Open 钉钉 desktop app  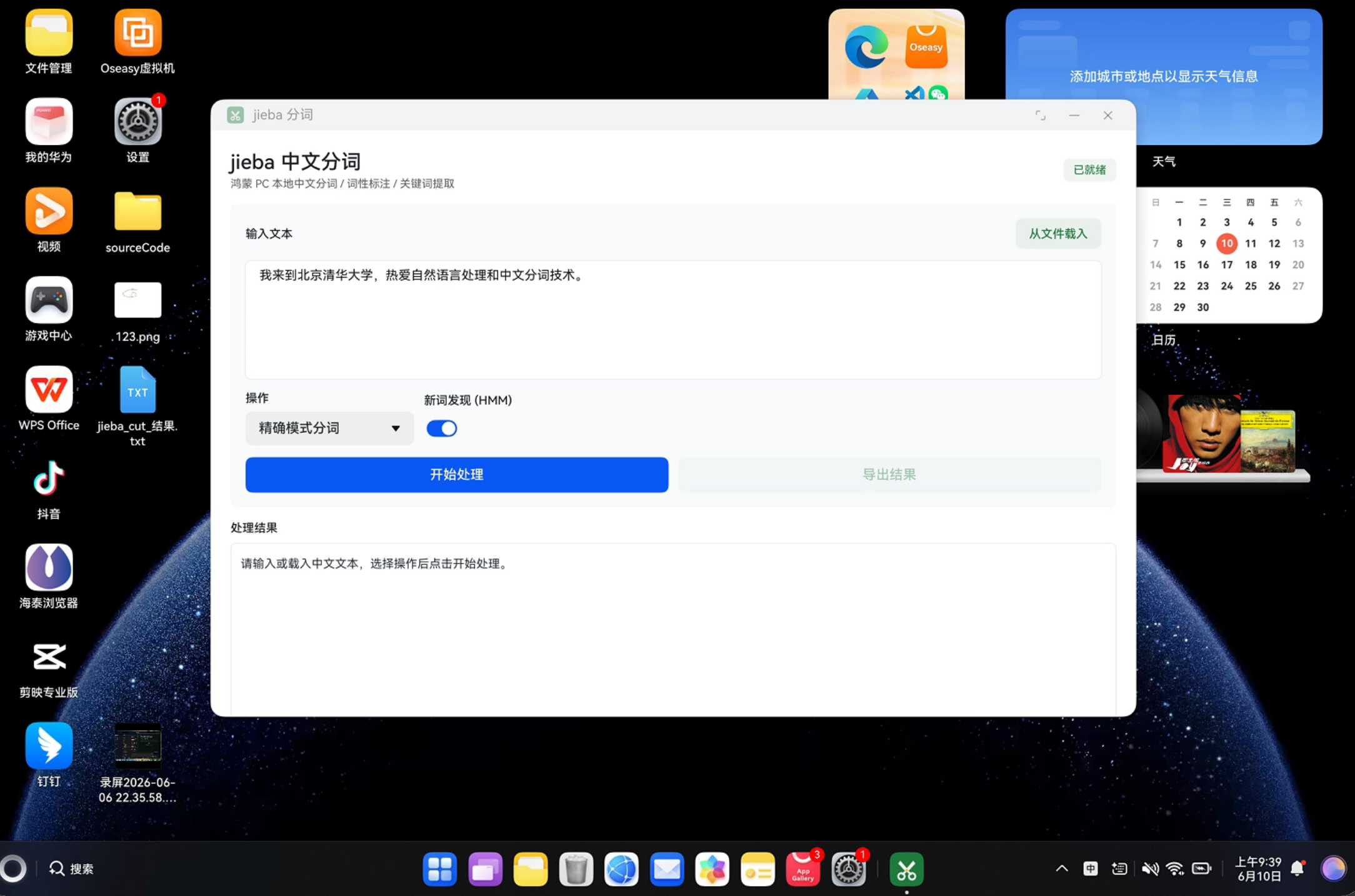coord(49,746)
